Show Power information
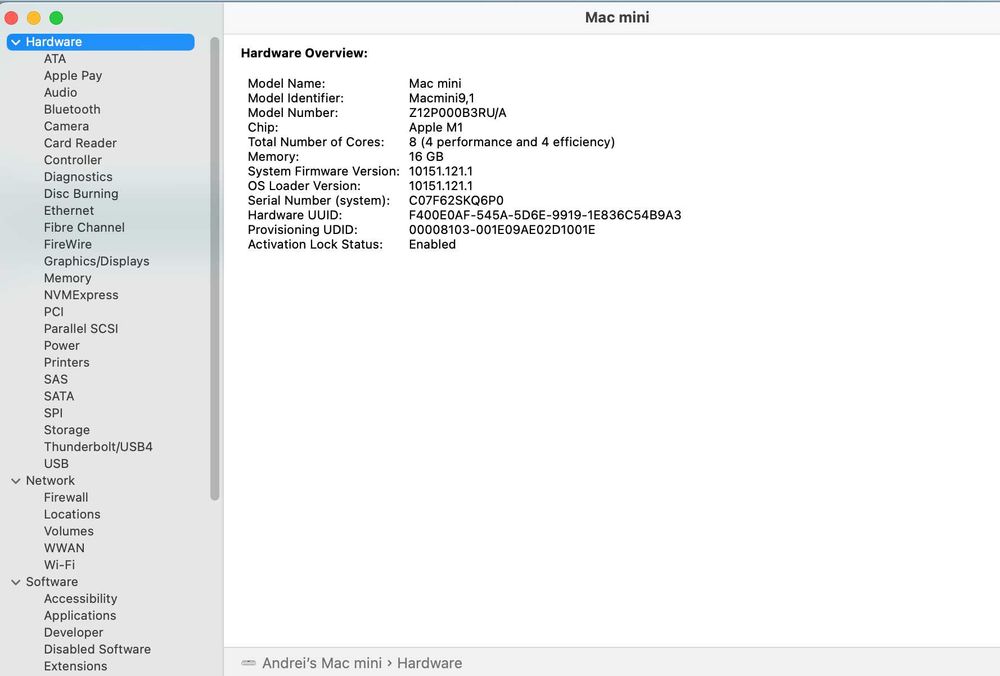This screenshot has height=676, width=1000. [62, 346]
